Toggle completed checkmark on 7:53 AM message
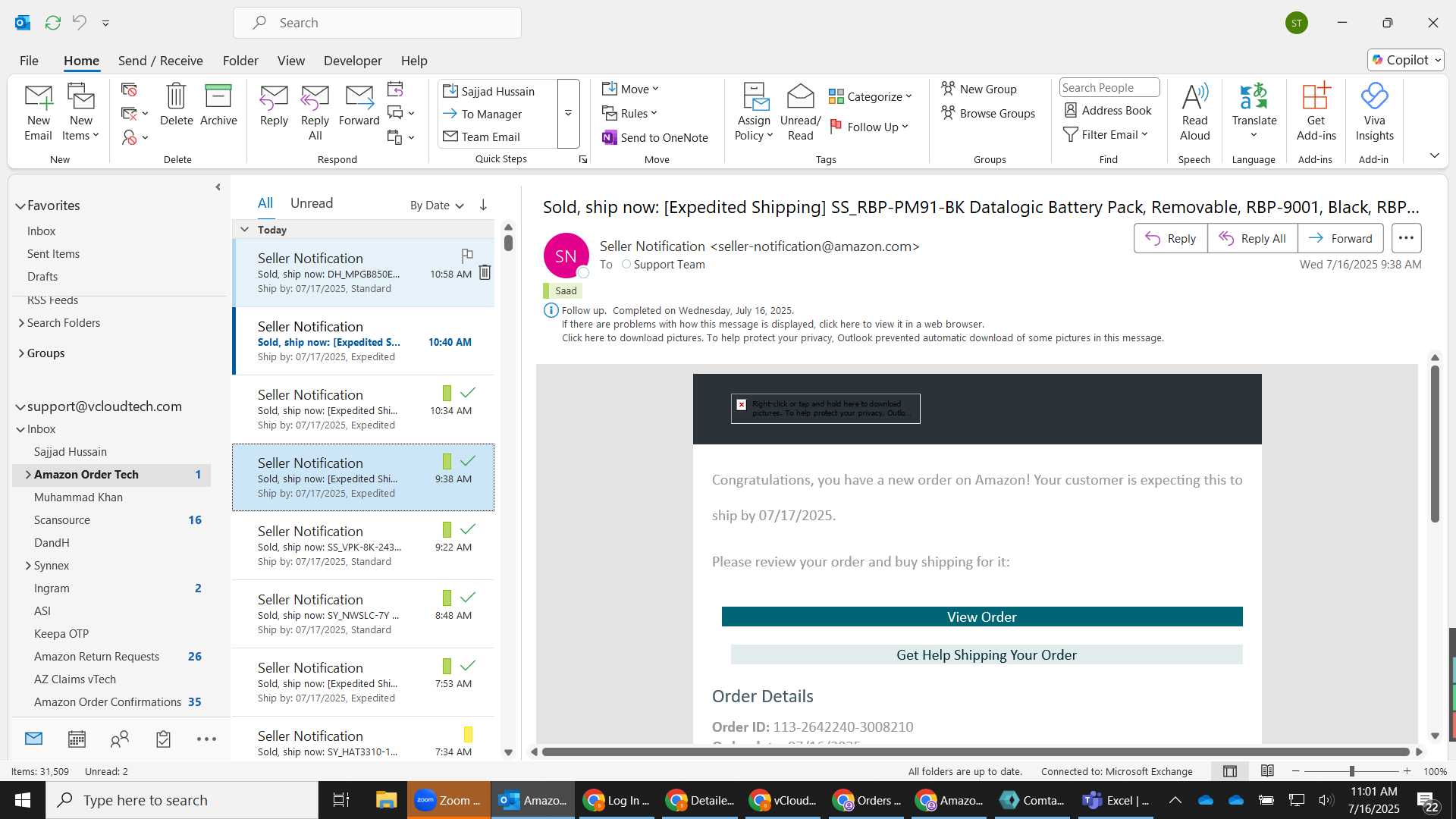Image resolution: width=1456 pixels, height=819 pixels. pos(468,666)
